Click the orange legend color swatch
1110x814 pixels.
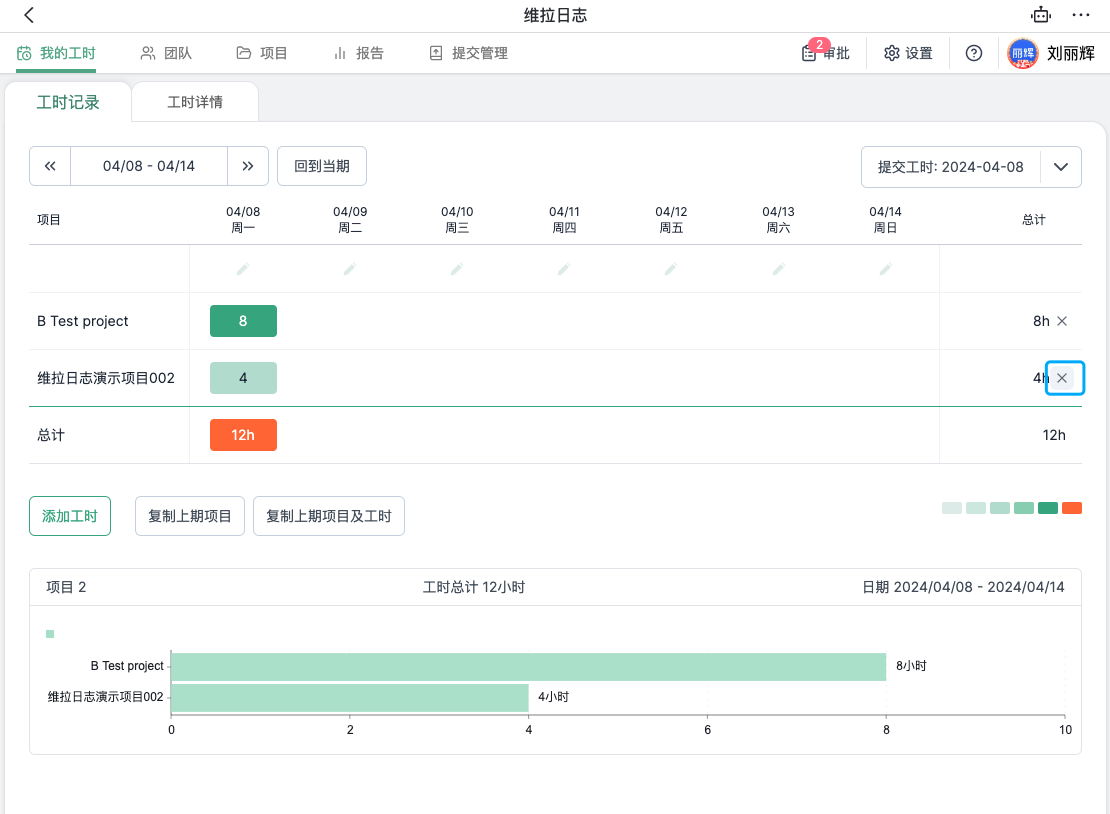pos(1071,508)
